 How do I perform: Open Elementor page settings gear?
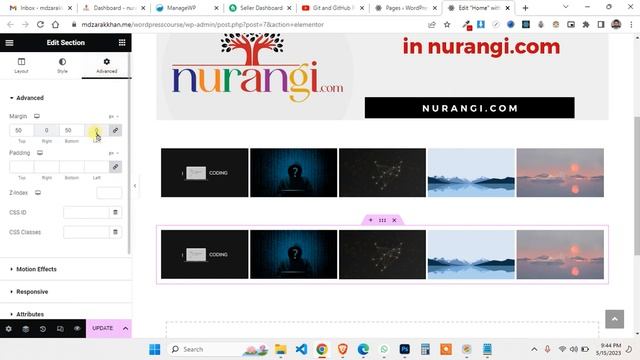[9, 329]
